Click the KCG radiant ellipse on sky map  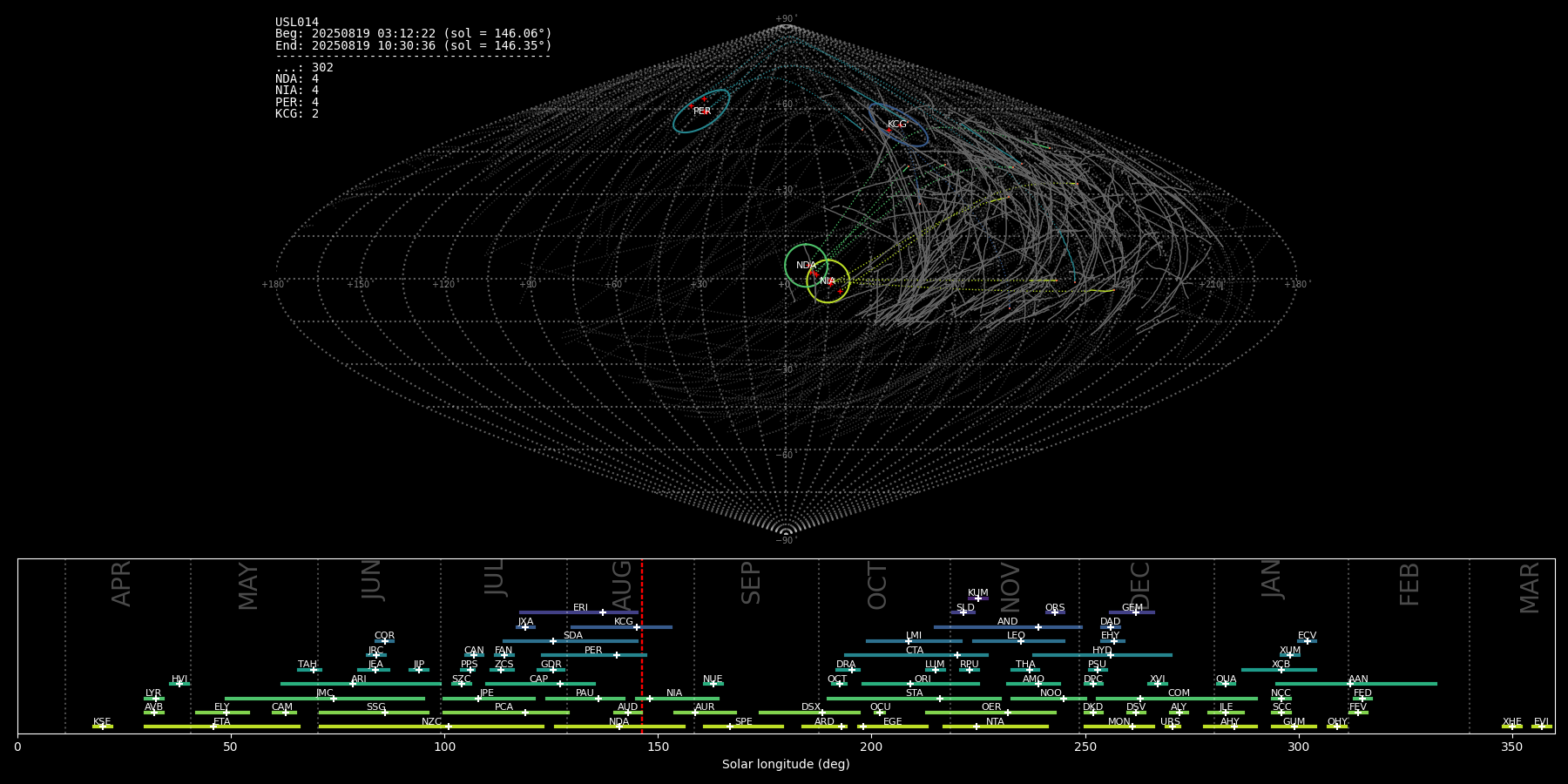pyautogui.click(x=897, y=125)
